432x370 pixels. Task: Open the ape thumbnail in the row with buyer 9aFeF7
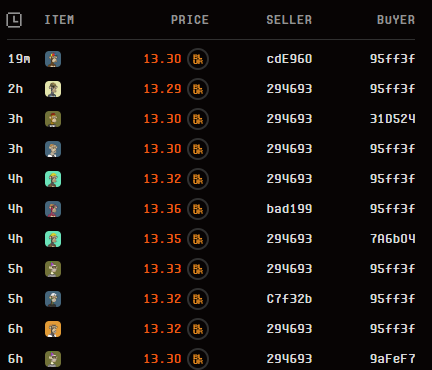click(53, 359)
